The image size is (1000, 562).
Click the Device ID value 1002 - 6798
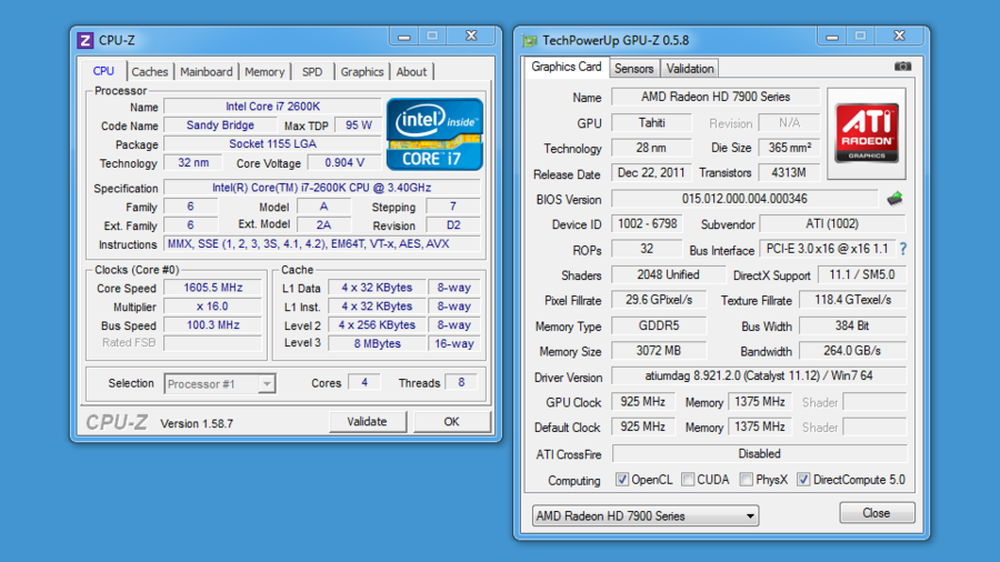pyautogui.click(x=647, y=224)
